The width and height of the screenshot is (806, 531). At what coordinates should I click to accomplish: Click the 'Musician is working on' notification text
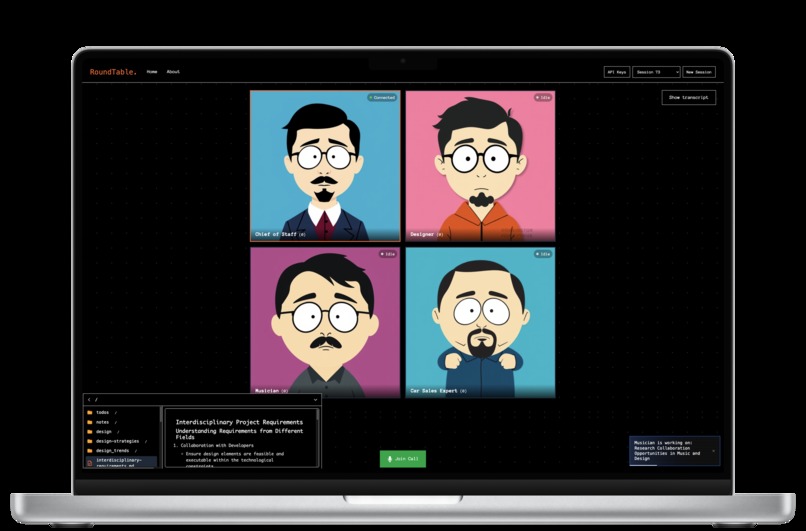point(667,450)
